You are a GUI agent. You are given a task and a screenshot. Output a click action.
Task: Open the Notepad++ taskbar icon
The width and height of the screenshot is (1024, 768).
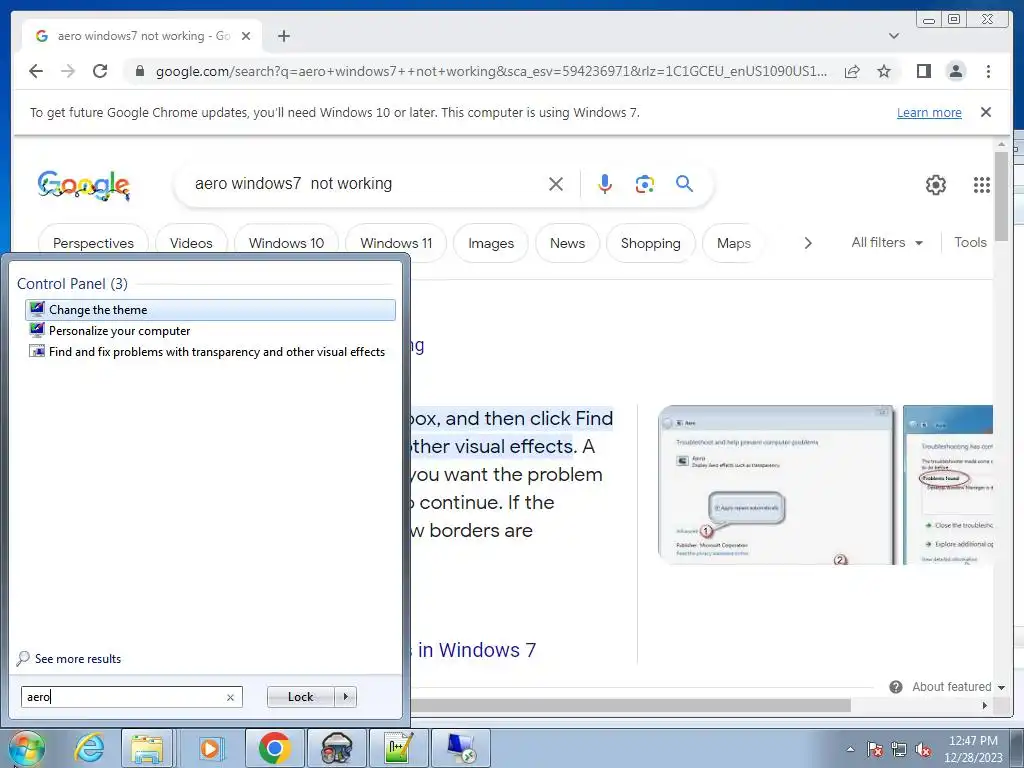[x=398, y=748]
